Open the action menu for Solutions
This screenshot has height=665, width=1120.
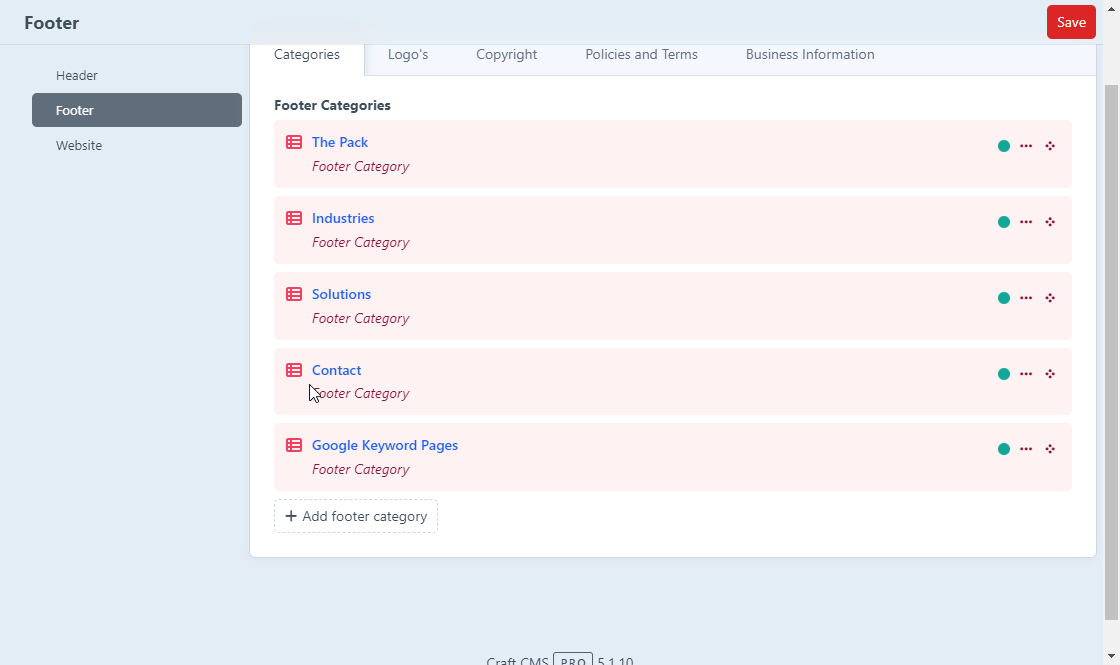click(x=1026, y=297)
